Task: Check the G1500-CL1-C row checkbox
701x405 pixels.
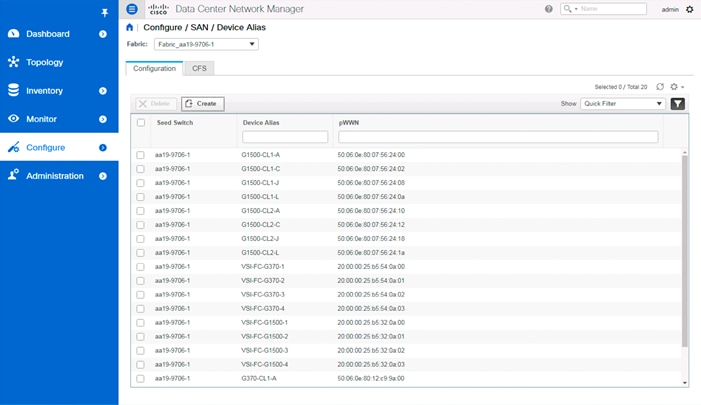Action: coord(140,169)
